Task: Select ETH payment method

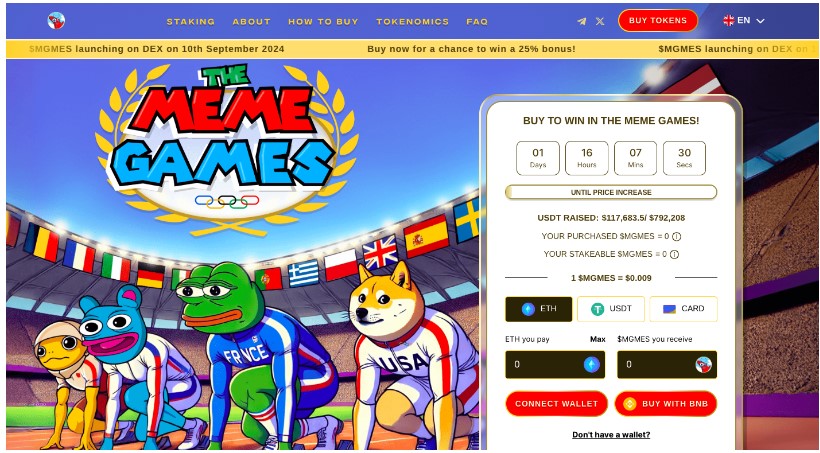Action: (539, 309)
